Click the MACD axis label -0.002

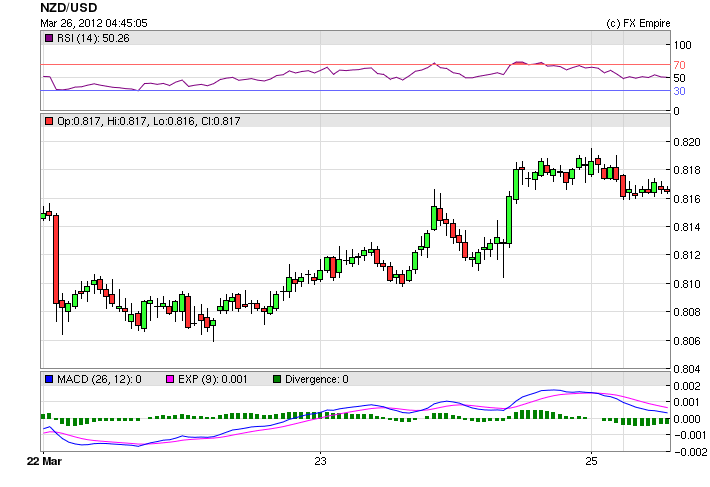pyautogui.click(x=690, y=452)
